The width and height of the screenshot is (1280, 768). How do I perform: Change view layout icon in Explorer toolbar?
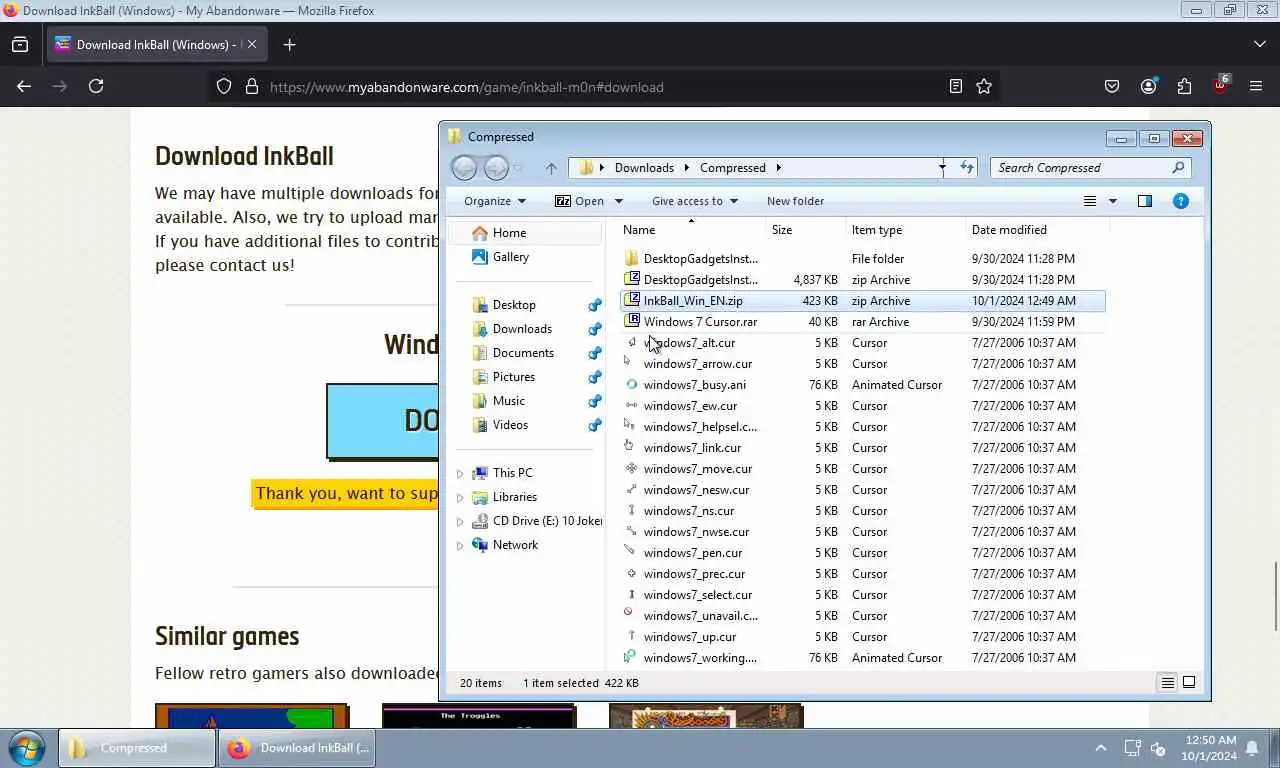(1090, 201)
